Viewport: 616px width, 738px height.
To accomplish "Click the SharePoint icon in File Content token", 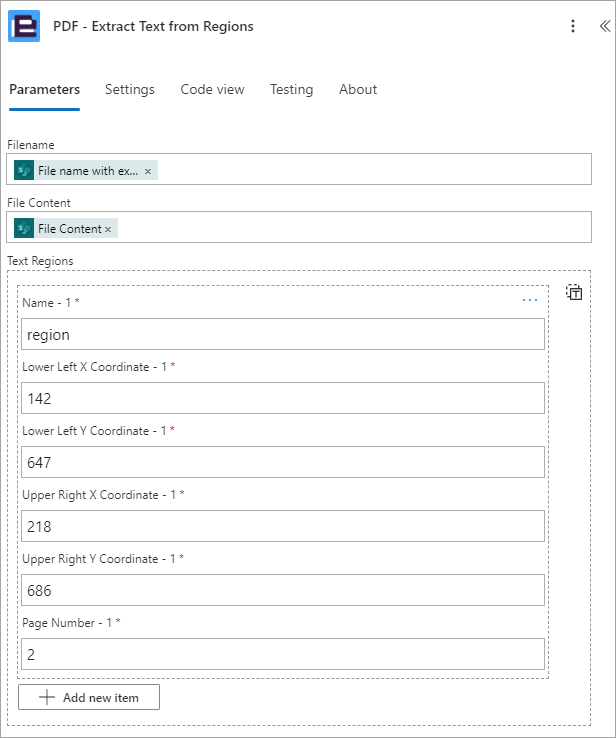I will pyautogui.click(x=24, y=228).
